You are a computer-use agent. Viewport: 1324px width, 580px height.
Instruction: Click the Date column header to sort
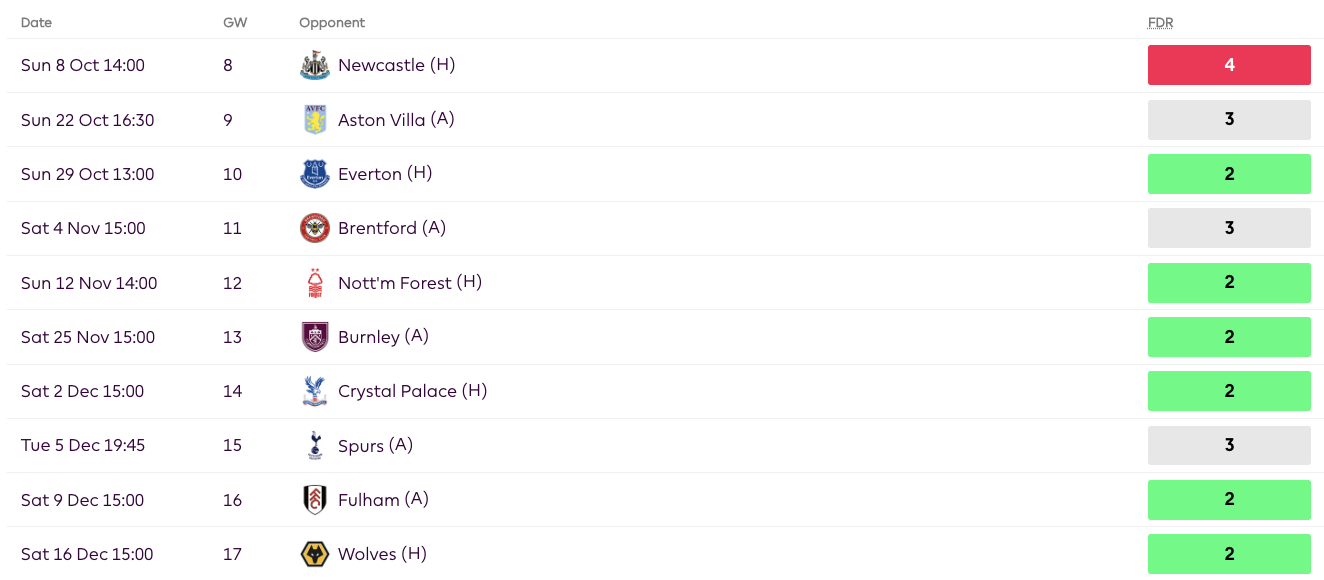36,22
